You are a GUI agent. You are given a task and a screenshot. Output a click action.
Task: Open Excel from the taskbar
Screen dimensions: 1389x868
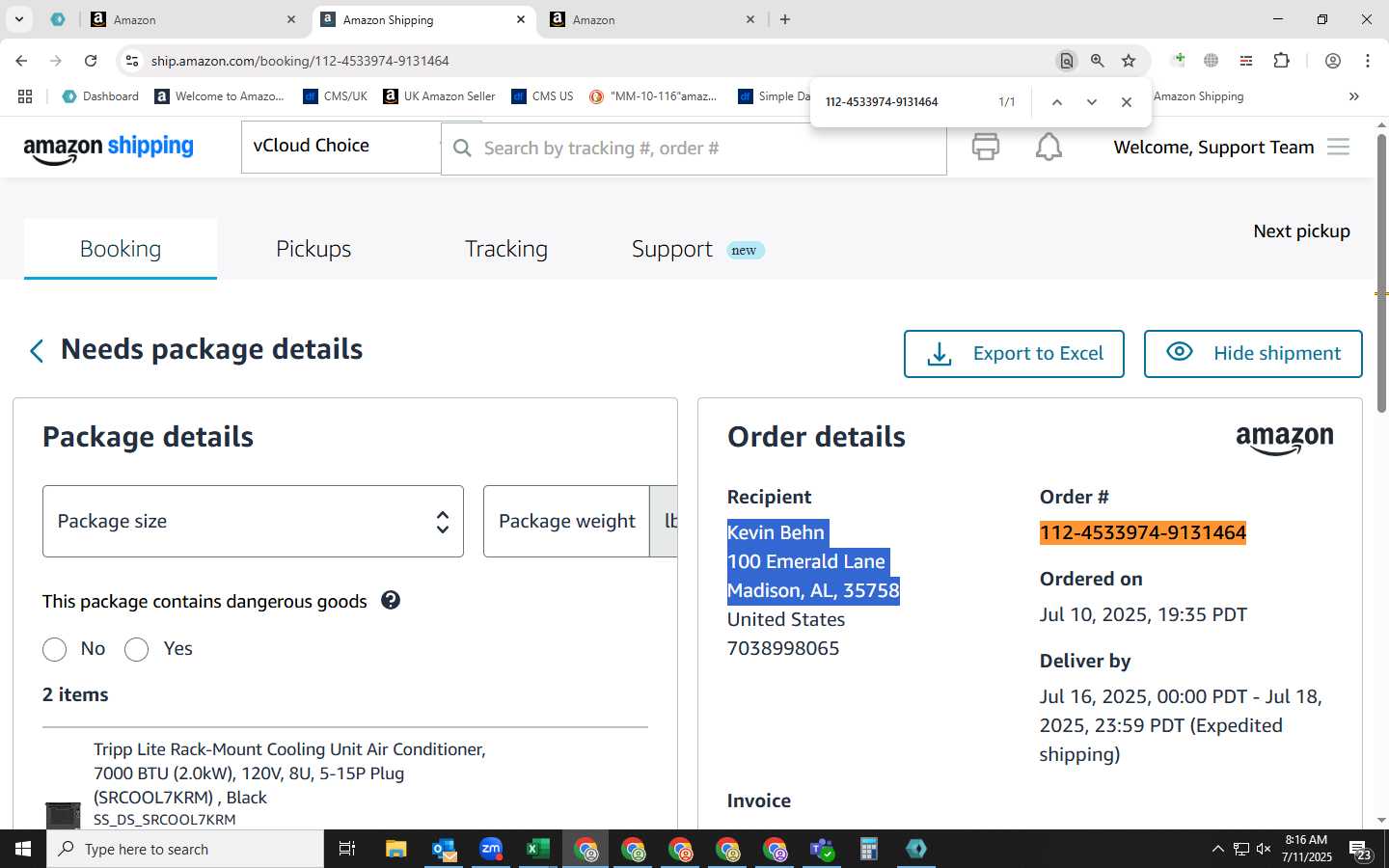tap(537, 849)
